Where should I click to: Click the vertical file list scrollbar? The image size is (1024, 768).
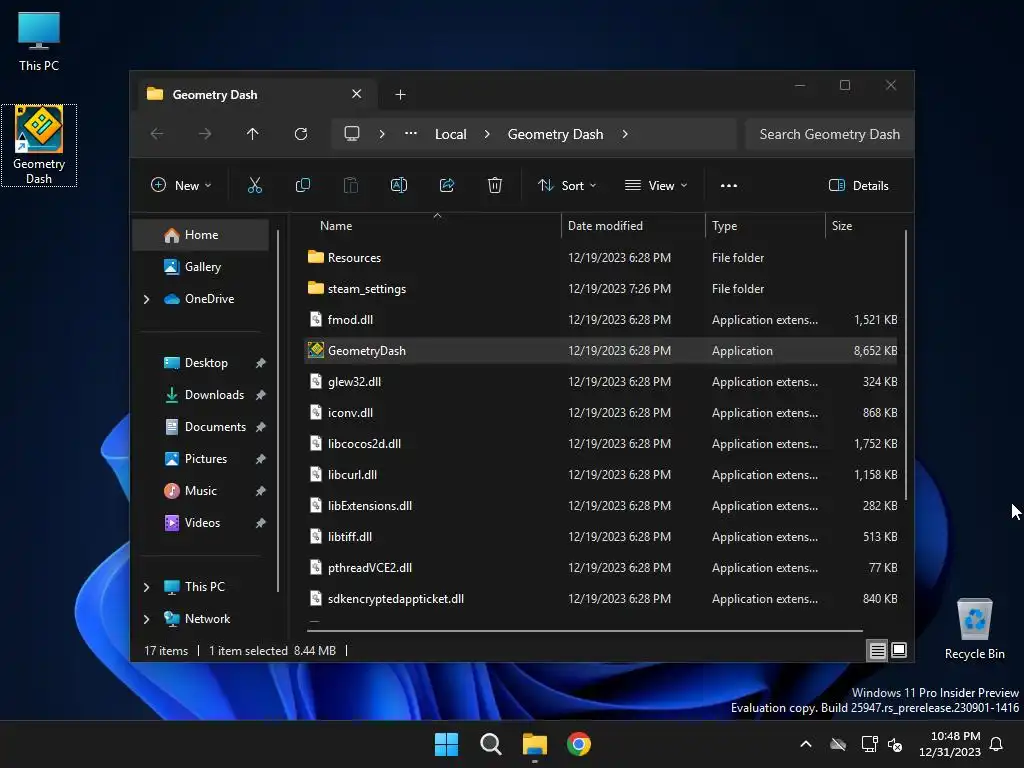click(x=906, y=364)
